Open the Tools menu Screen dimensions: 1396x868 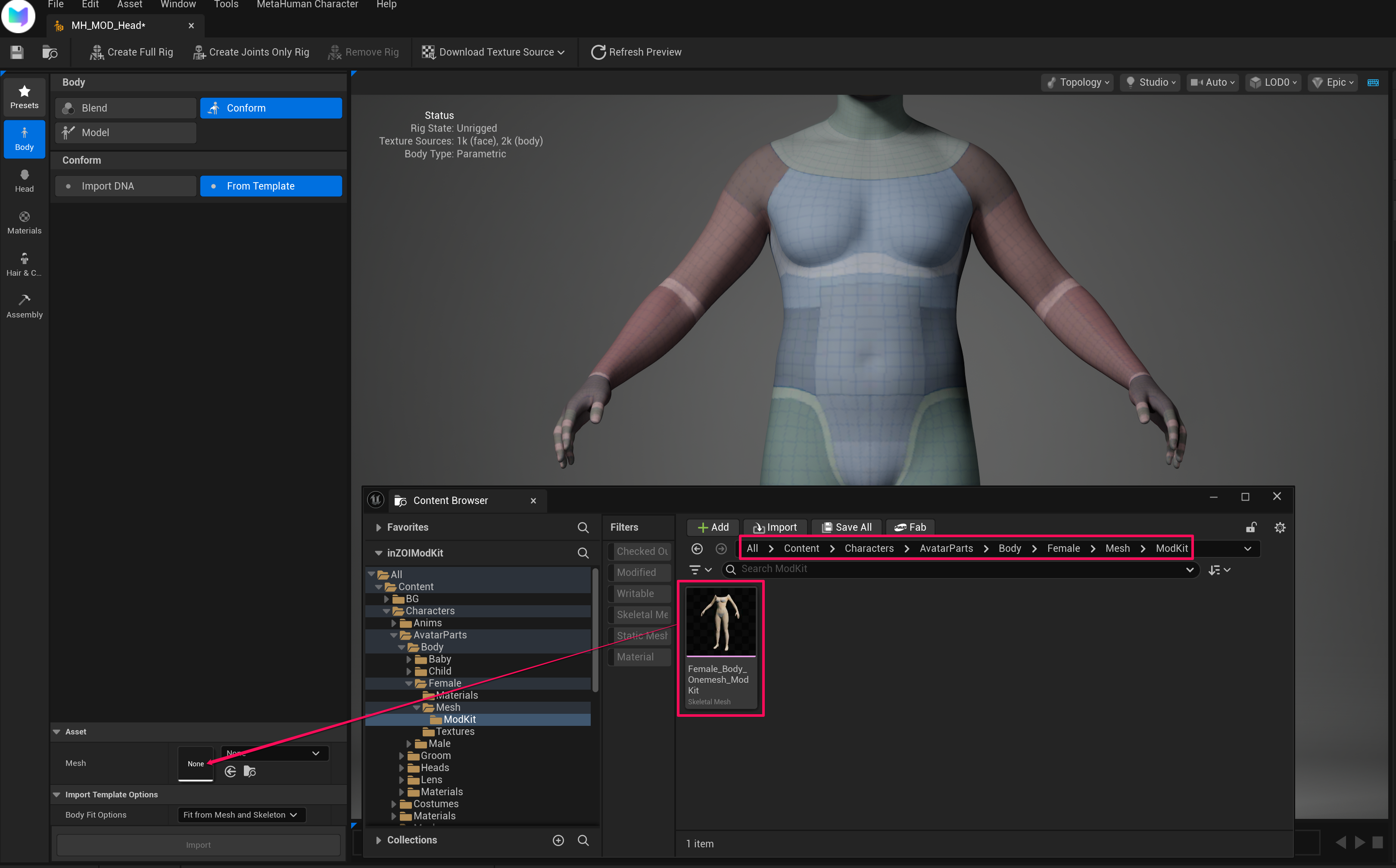click(226, 5)
